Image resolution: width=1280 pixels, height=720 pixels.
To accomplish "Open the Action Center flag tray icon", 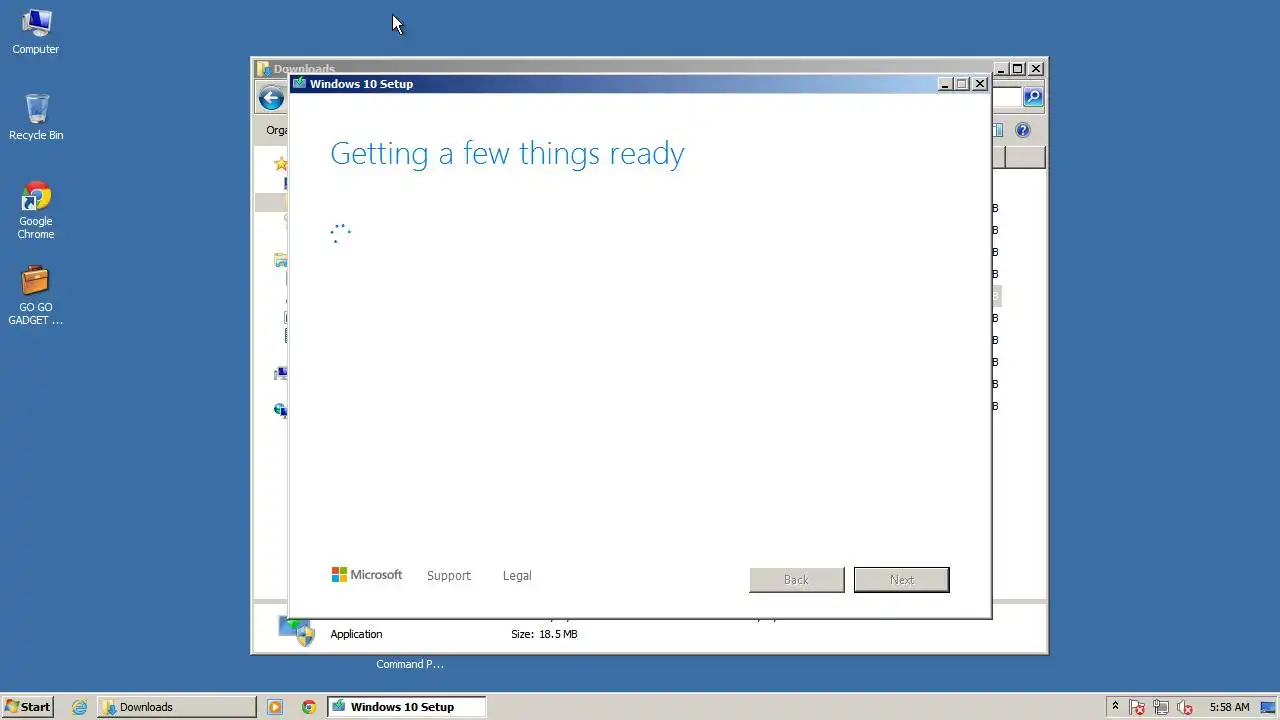I will pos(1137,707).
